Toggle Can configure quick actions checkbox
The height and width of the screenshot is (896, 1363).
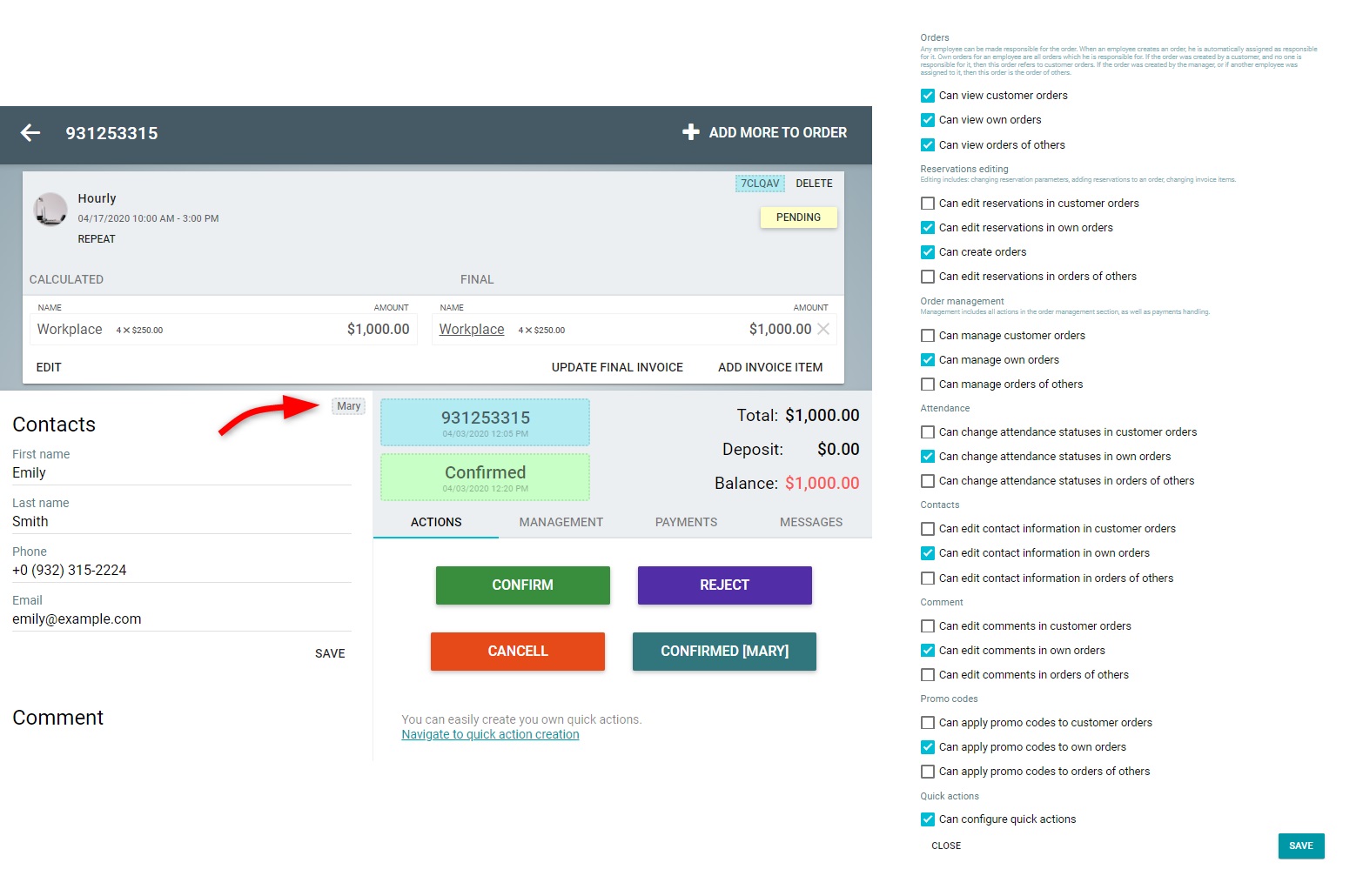[928, 819]
